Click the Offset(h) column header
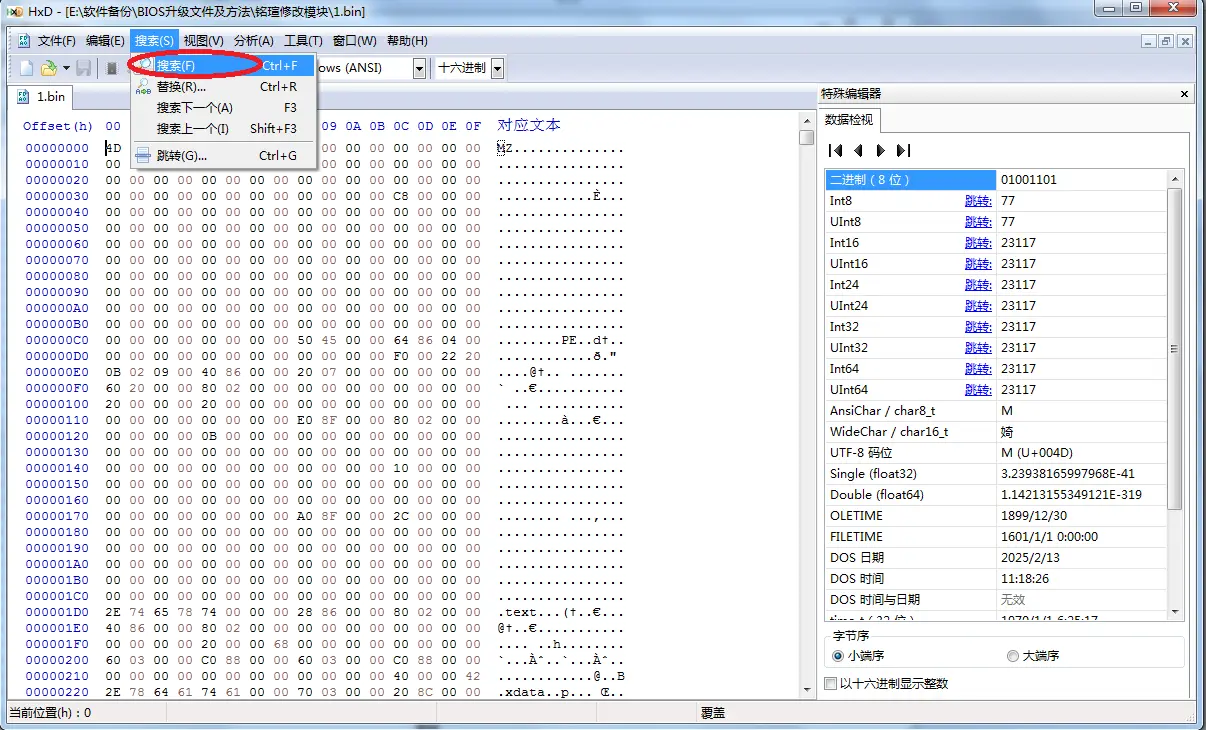The image size is (1206, 730). pyautogui.click(x=58, y=126)
